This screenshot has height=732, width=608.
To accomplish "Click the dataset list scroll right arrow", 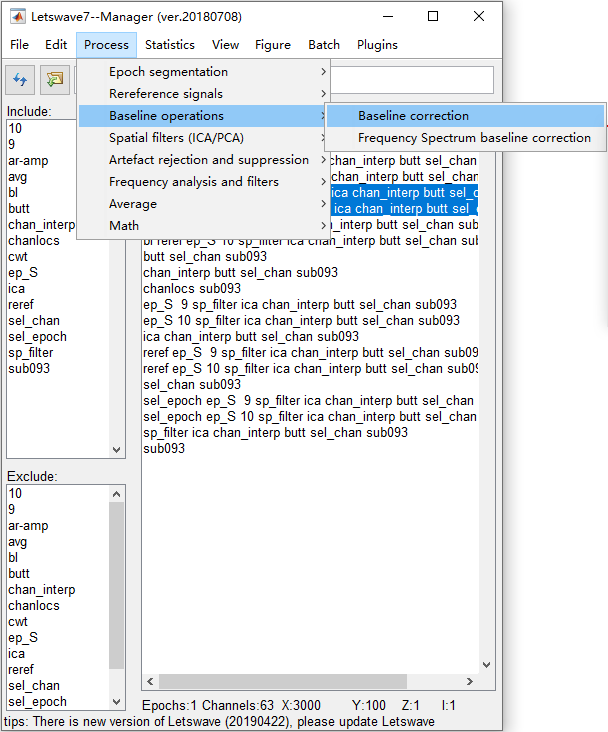I will (x=470, y=681).
